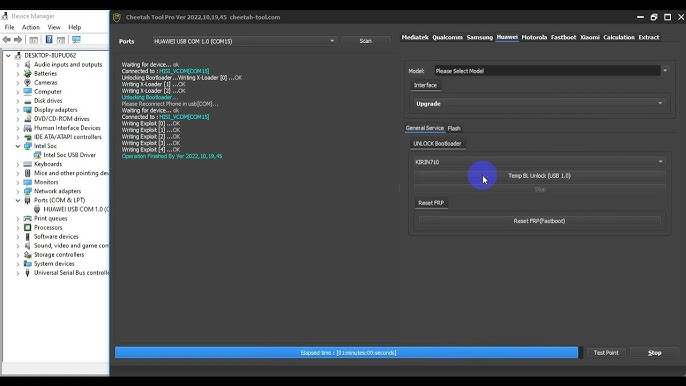
Task: Collapse the DESKTOP root node
Action: [8, 56]
